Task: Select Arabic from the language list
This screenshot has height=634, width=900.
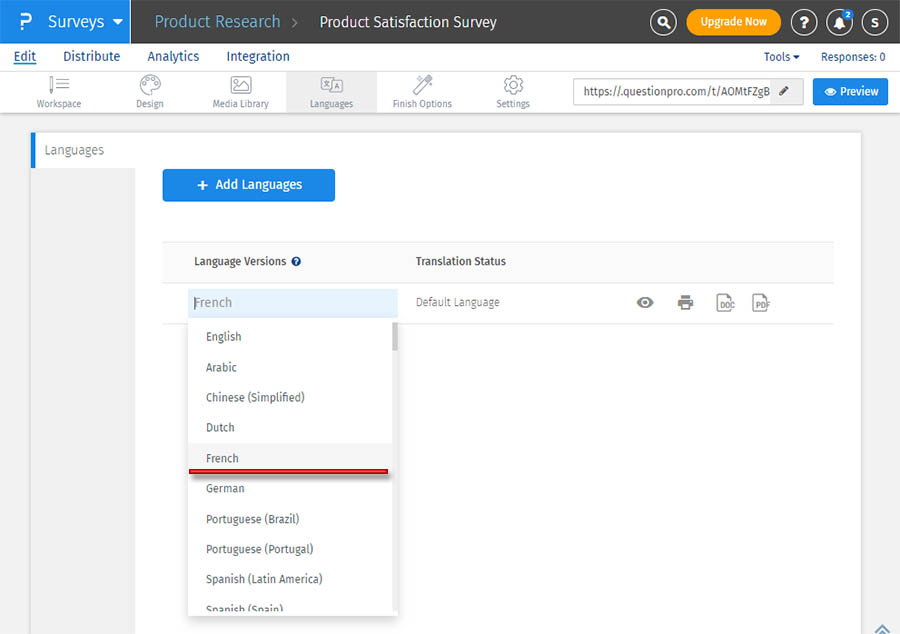Action: pyautogui.click(x=290, y=367)
